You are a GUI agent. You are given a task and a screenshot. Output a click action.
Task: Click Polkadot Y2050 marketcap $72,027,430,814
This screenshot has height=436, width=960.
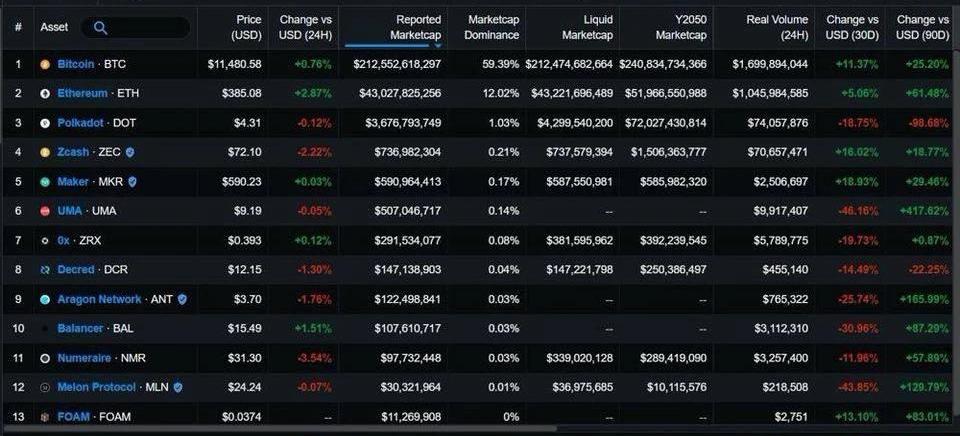coord(666,123)
